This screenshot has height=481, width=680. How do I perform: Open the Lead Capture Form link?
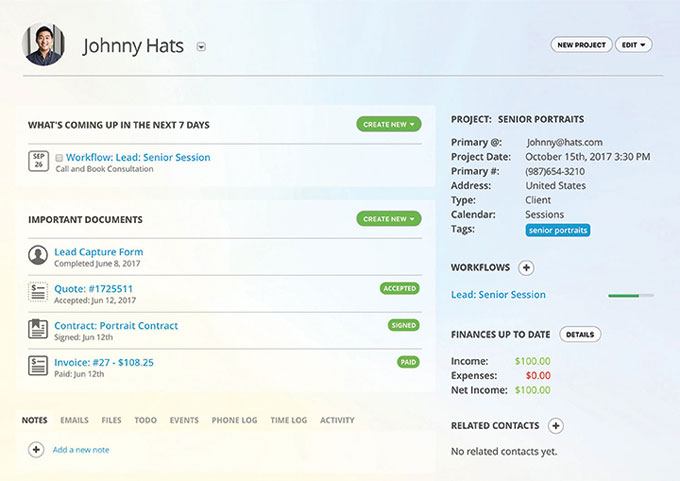[x=98, y=252]
